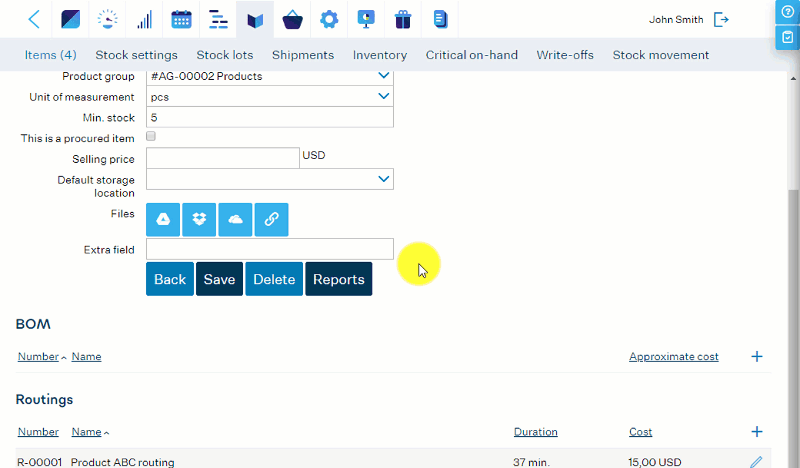
Task: Select the '37 min.' duration cell
Action: pos(531,462)
